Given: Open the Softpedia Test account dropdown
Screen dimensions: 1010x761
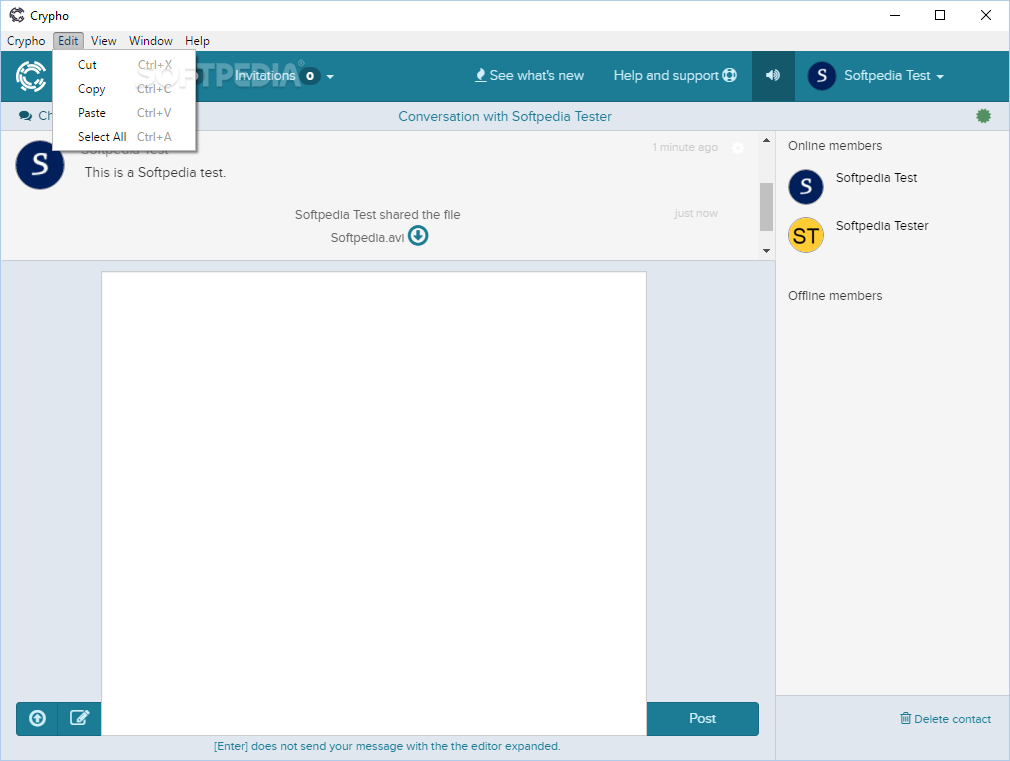Looking at the screenshot, I should point(893,76).
